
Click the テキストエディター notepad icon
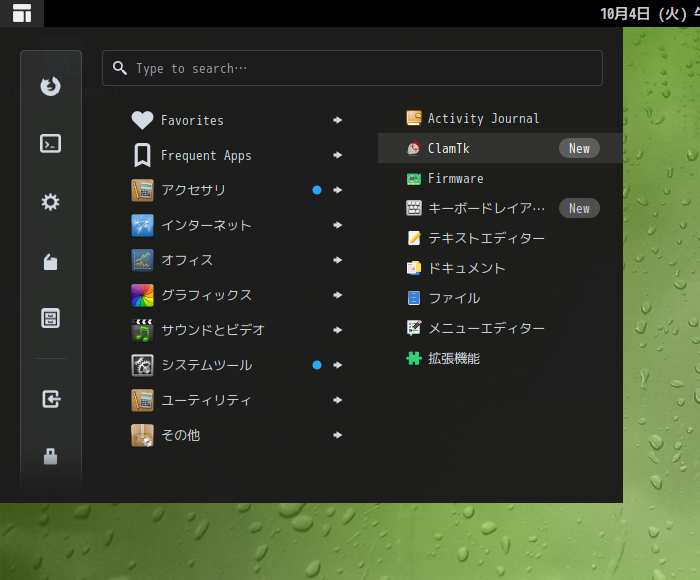tap(414, 238)
